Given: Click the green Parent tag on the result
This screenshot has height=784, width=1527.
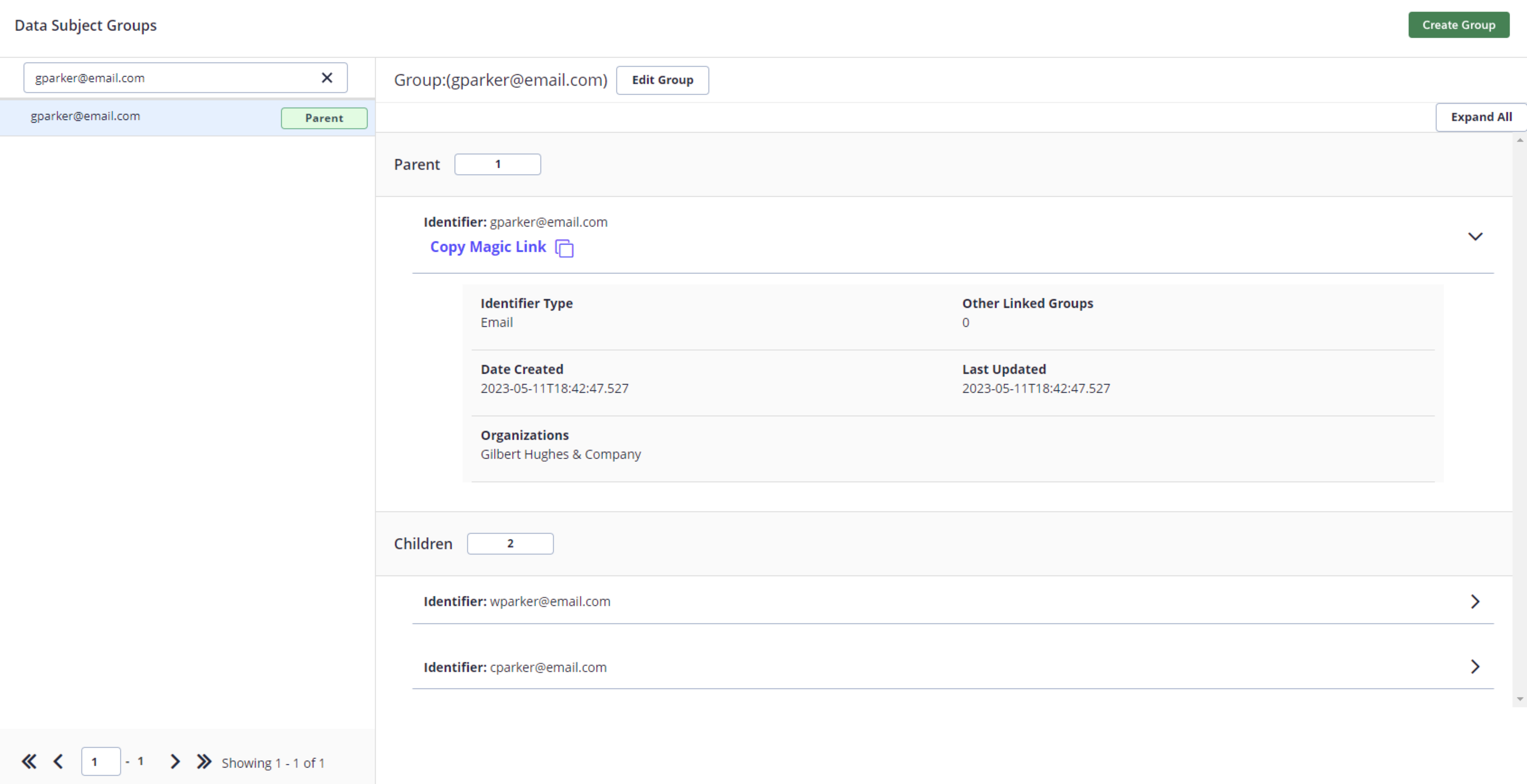Looking at the screenshot, I should [x=324, y=118].
